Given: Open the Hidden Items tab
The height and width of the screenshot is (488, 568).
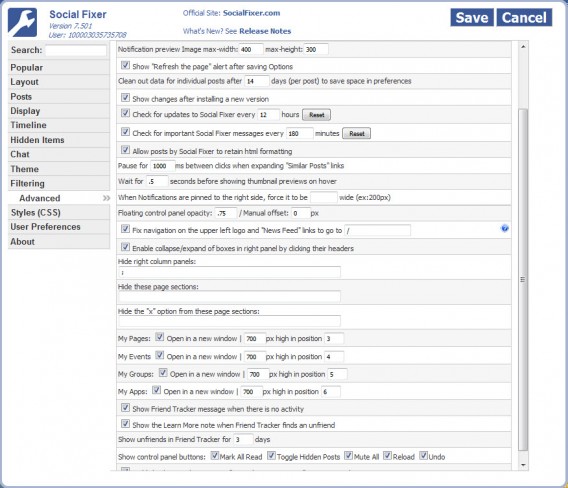Looking at the screenshot, I should [59, 140].
